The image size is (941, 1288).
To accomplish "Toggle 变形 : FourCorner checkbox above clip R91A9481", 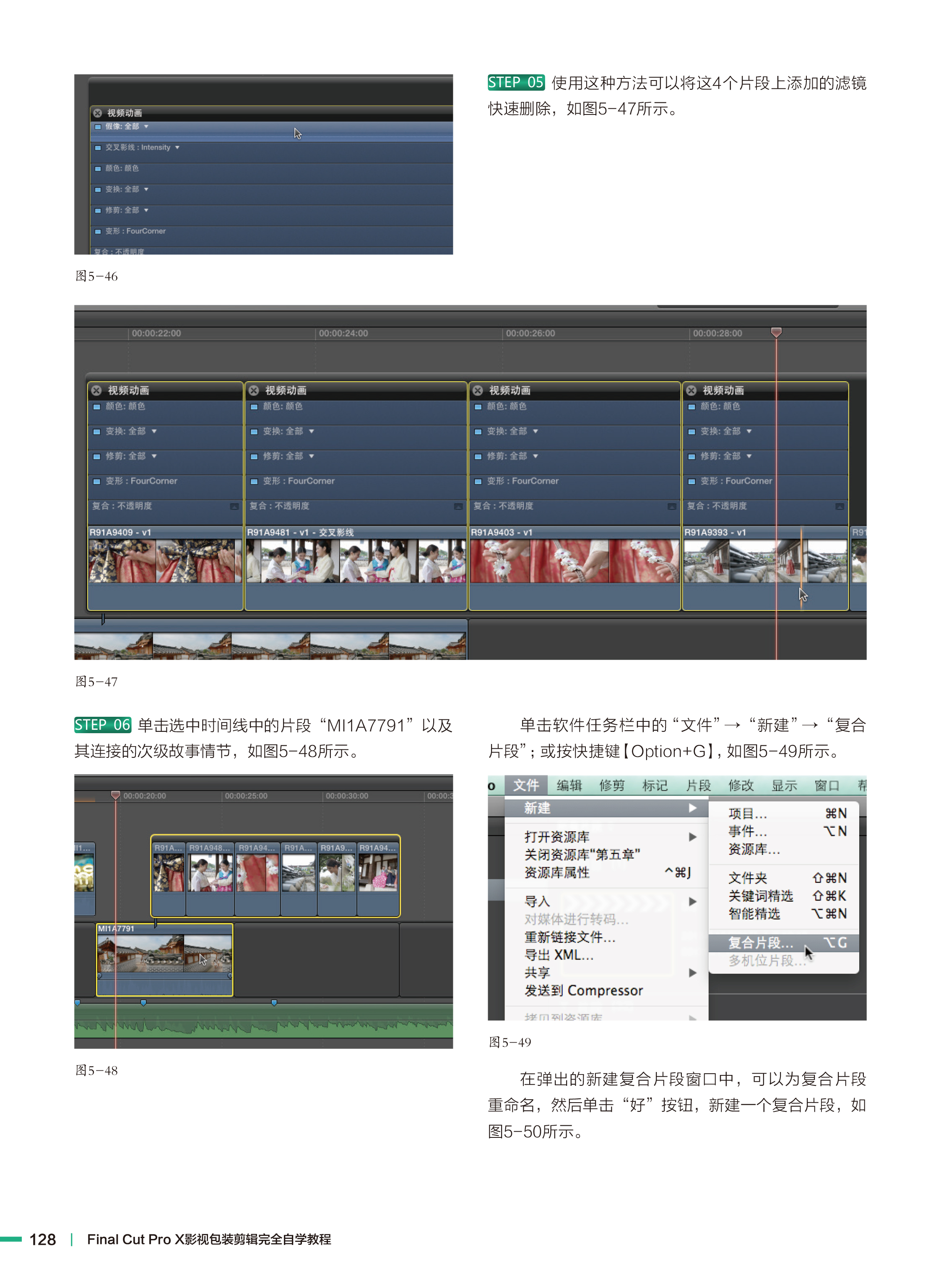I will (x=254, y=481).
